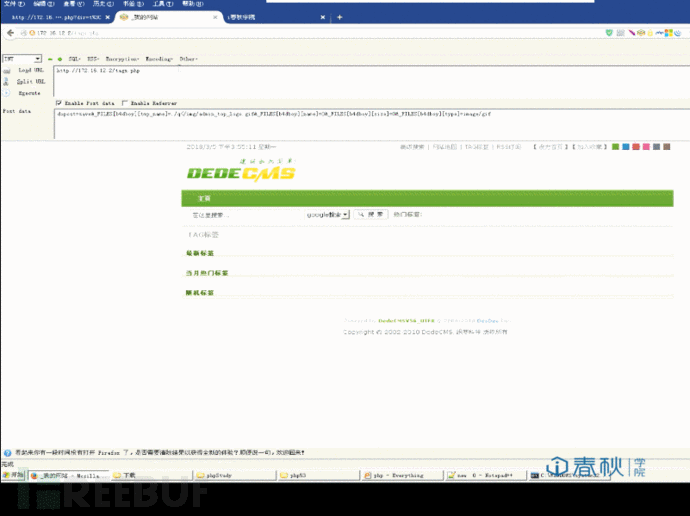
Task: Click the orange site identity icon in address bar
Action: point(32,33)
